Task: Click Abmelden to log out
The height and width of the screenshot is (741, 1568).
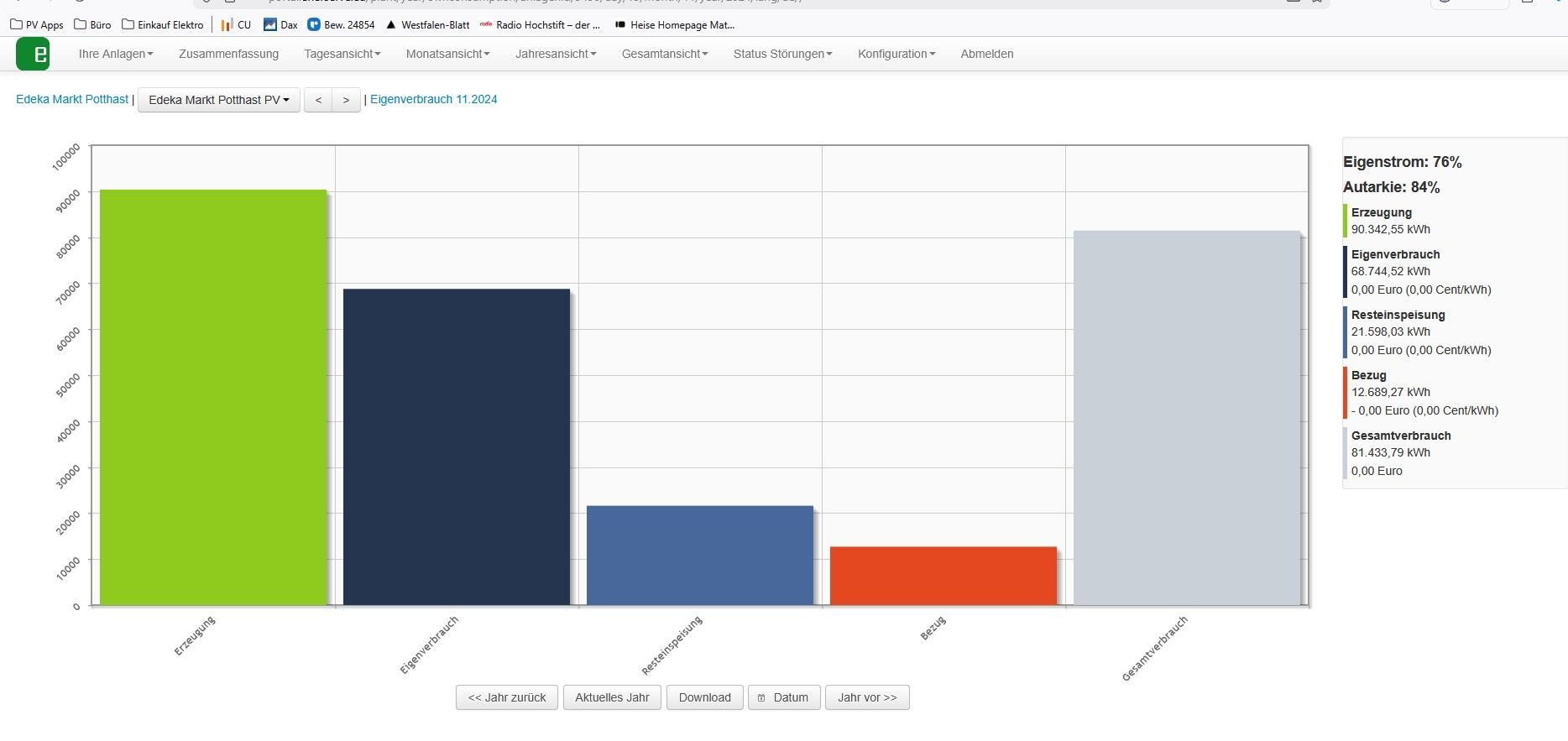Action: (986, 54)
